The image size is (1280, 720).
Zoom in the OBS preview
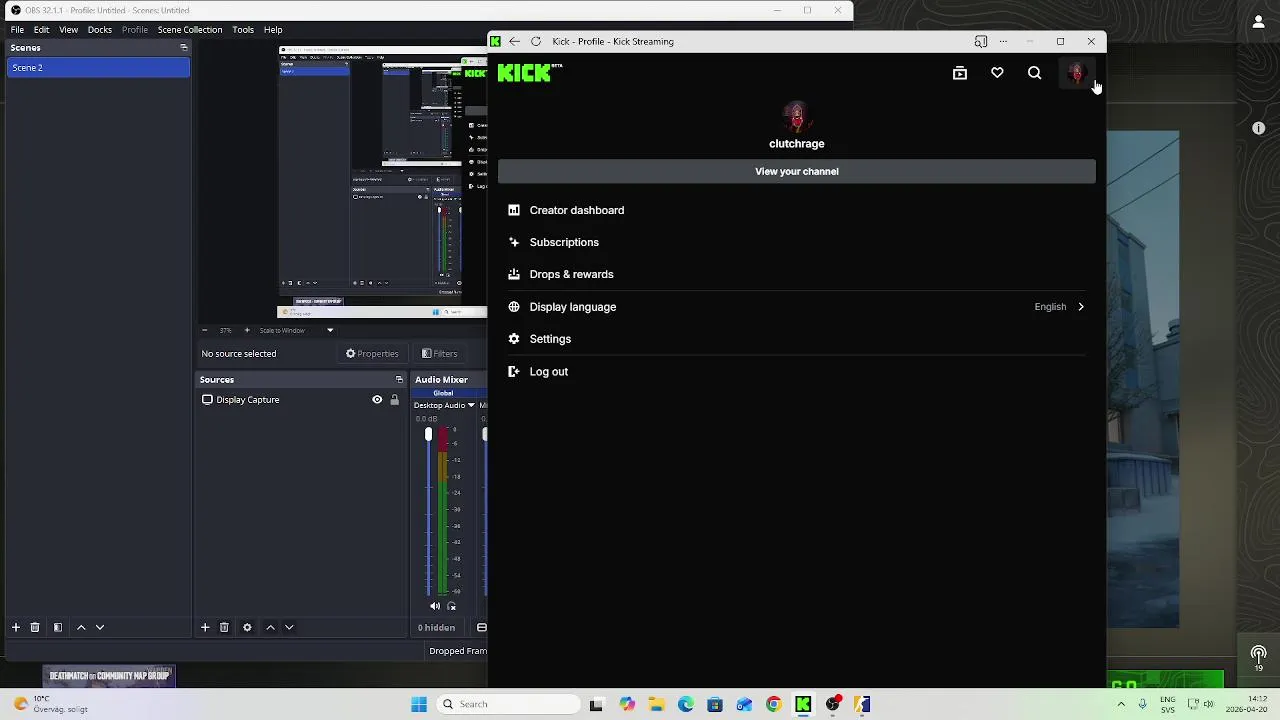tap(247, 330)
